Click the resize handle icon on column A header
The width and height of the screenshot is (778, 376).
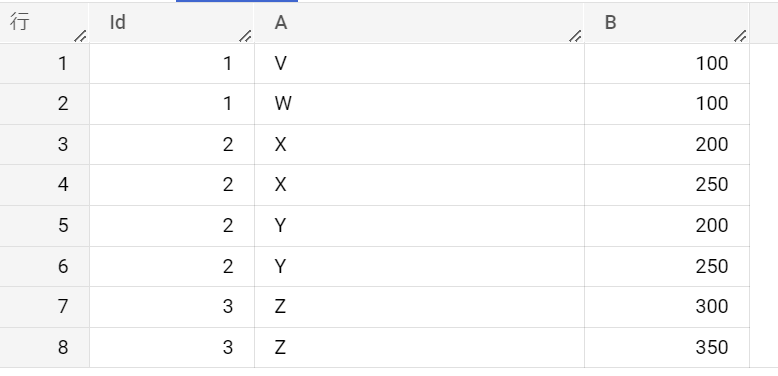pos(575,36)
